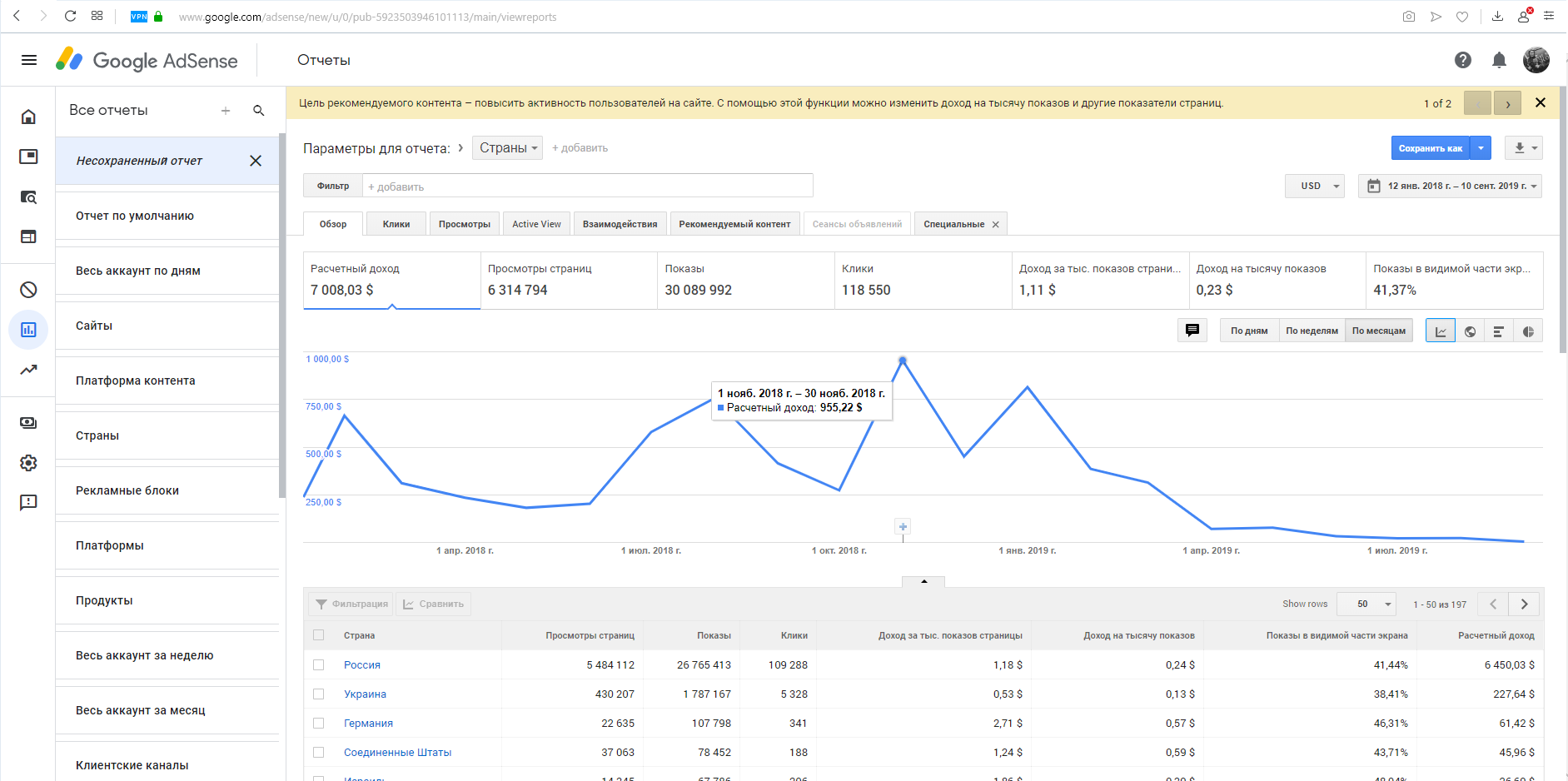Screen dimensions: 1568x781
Task: Open Весь аккаунт по дням report
Action: click(167, 271)
